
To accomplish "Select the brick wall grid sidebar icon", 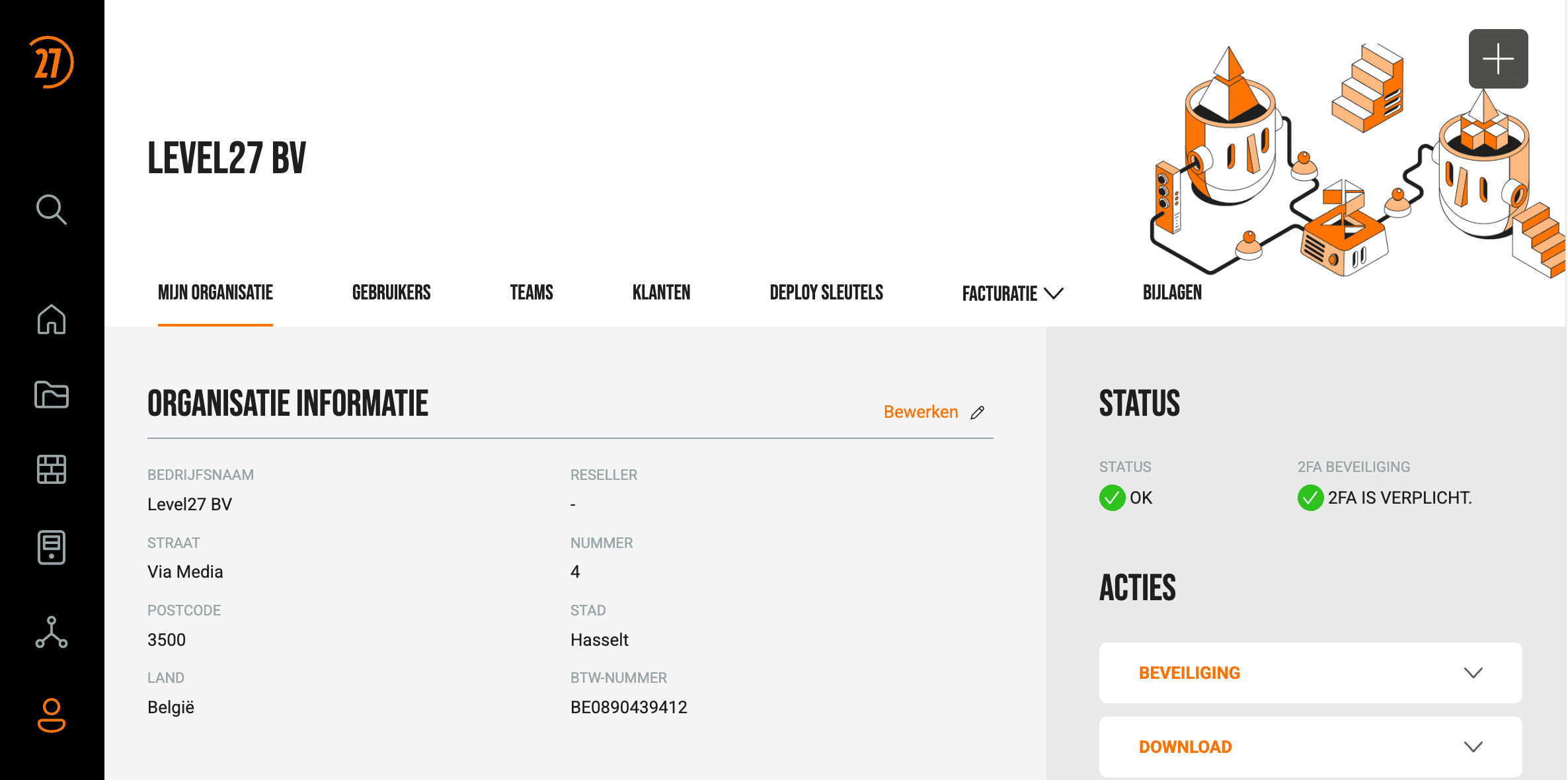I will point(52,469).
